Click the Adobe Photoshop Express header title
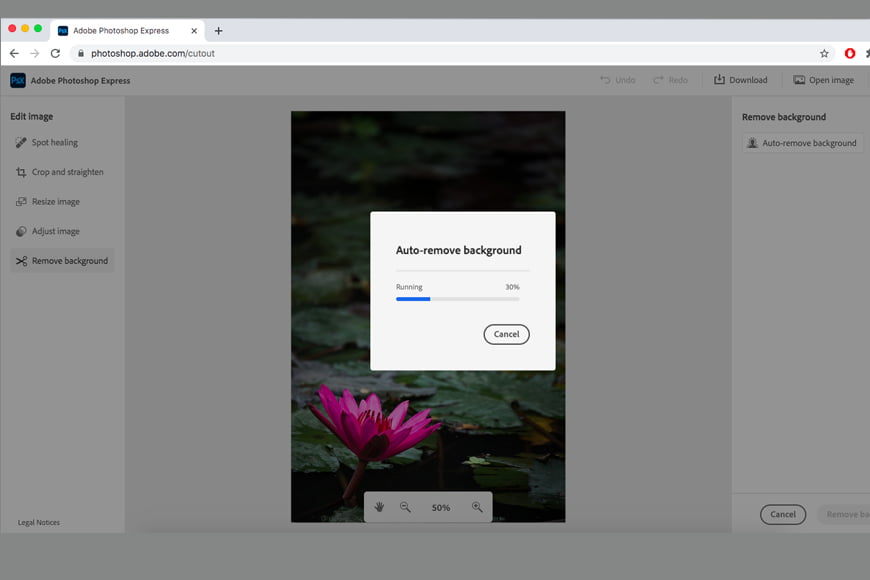 coord(80,80)
